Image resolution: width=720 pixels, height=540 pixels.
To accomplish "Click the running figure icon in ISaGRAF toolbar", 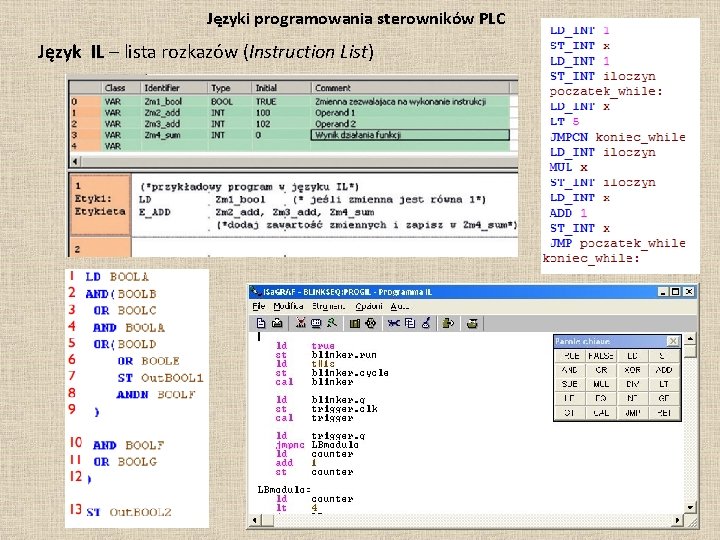I will [x=332, y=323].
